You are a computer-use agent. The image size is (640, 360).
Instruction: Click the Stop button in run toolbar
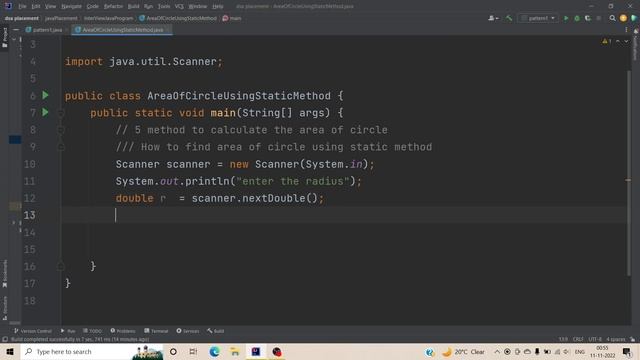599,18
